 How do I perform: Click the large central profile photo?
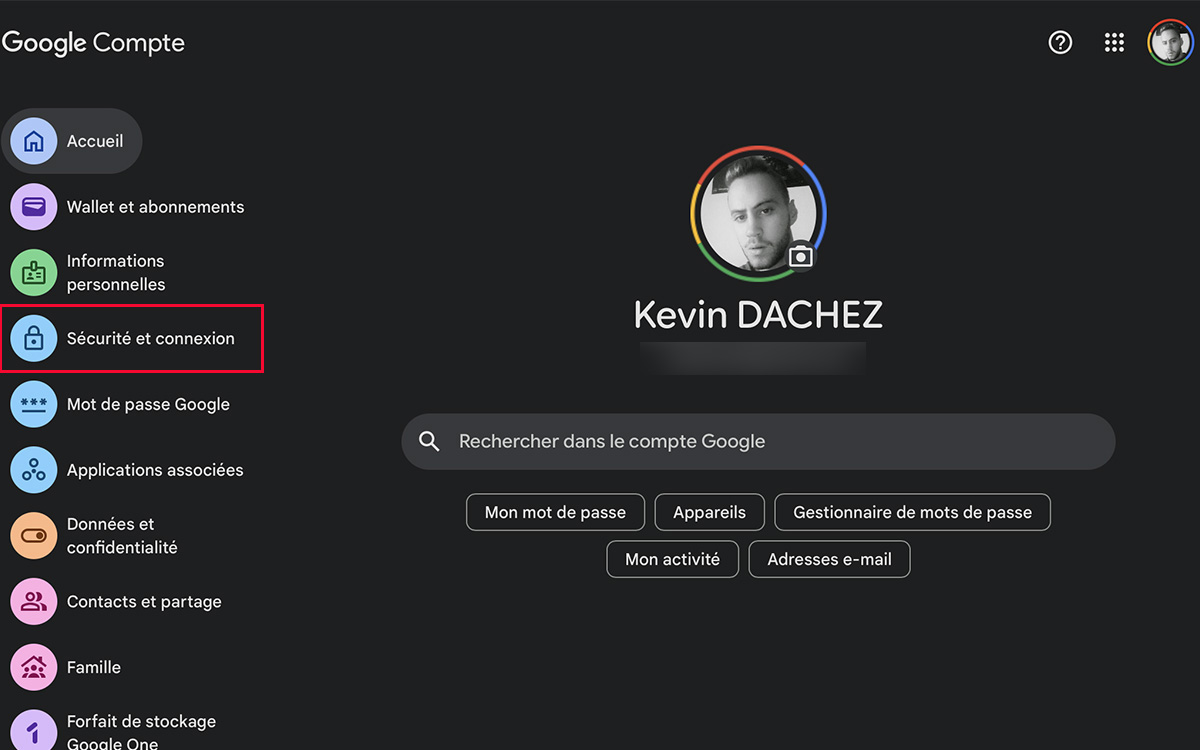[758, 213]
